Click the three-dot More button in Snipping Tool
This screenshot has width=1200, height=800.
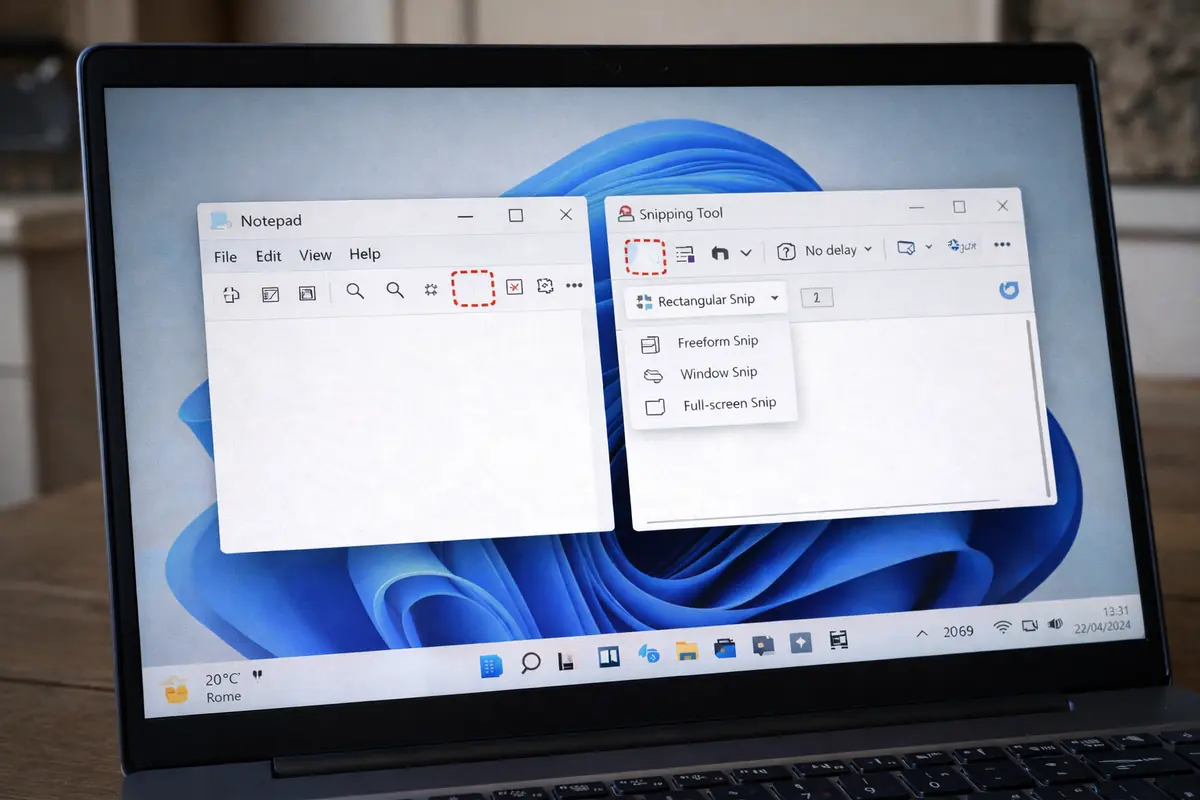click(x=1001, y=244)
